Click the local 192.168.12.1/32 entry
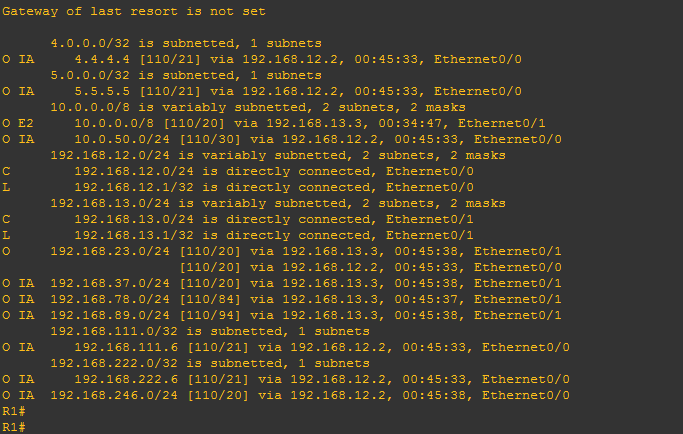683x434 pixels. pyautogui.click(x=238, y=187)
